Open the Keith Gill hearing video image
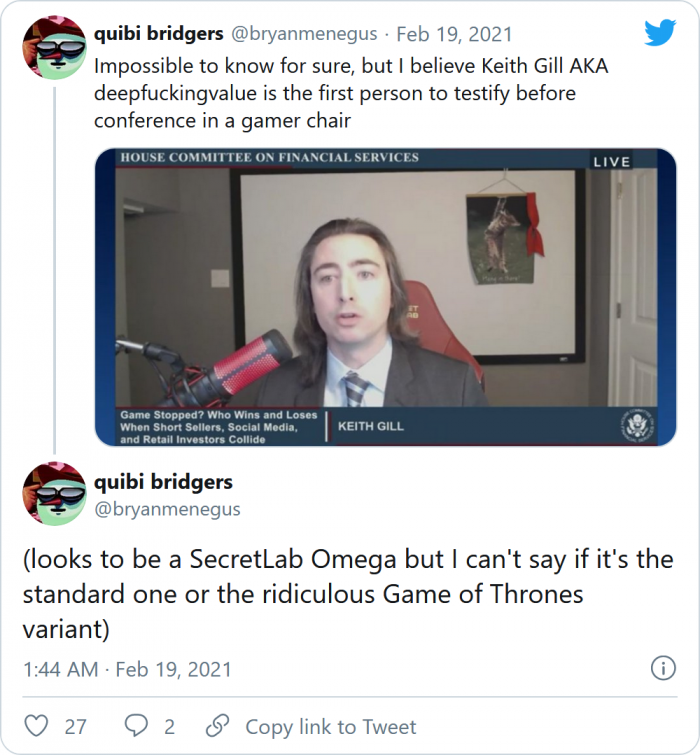Viewport: 700px width, 755px height. point(385,296)
